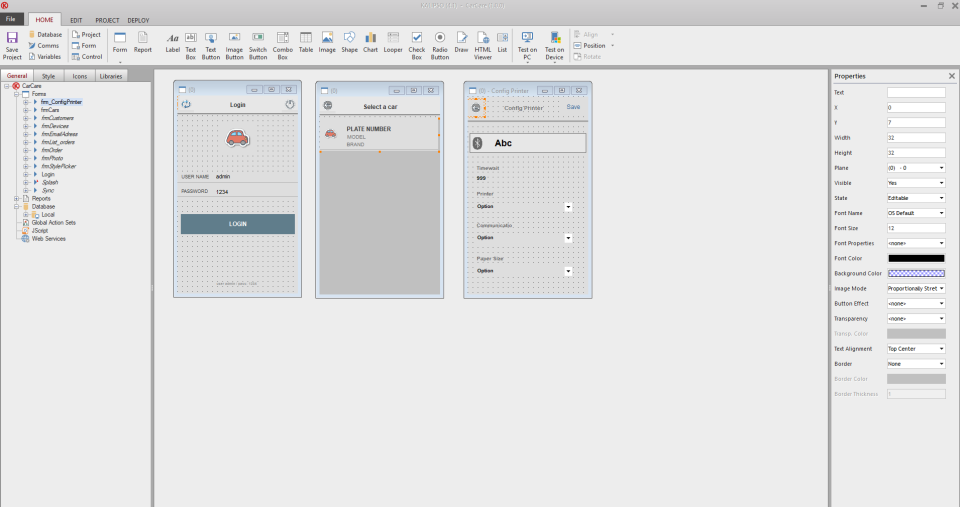960x507 pixels.
Task: Click the Width input field in Properties
Action: pos(916,138)
